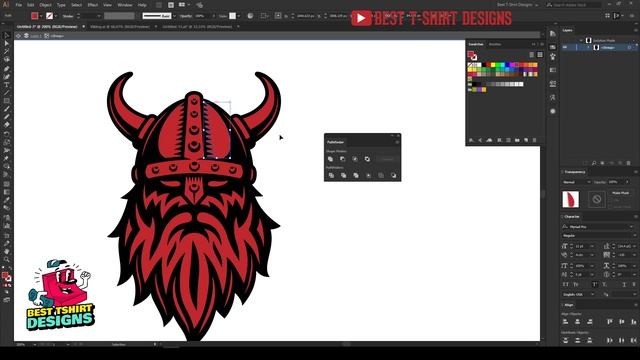
Task: Open the File menu
Action: pyautogui.click(x=19, y=5)
